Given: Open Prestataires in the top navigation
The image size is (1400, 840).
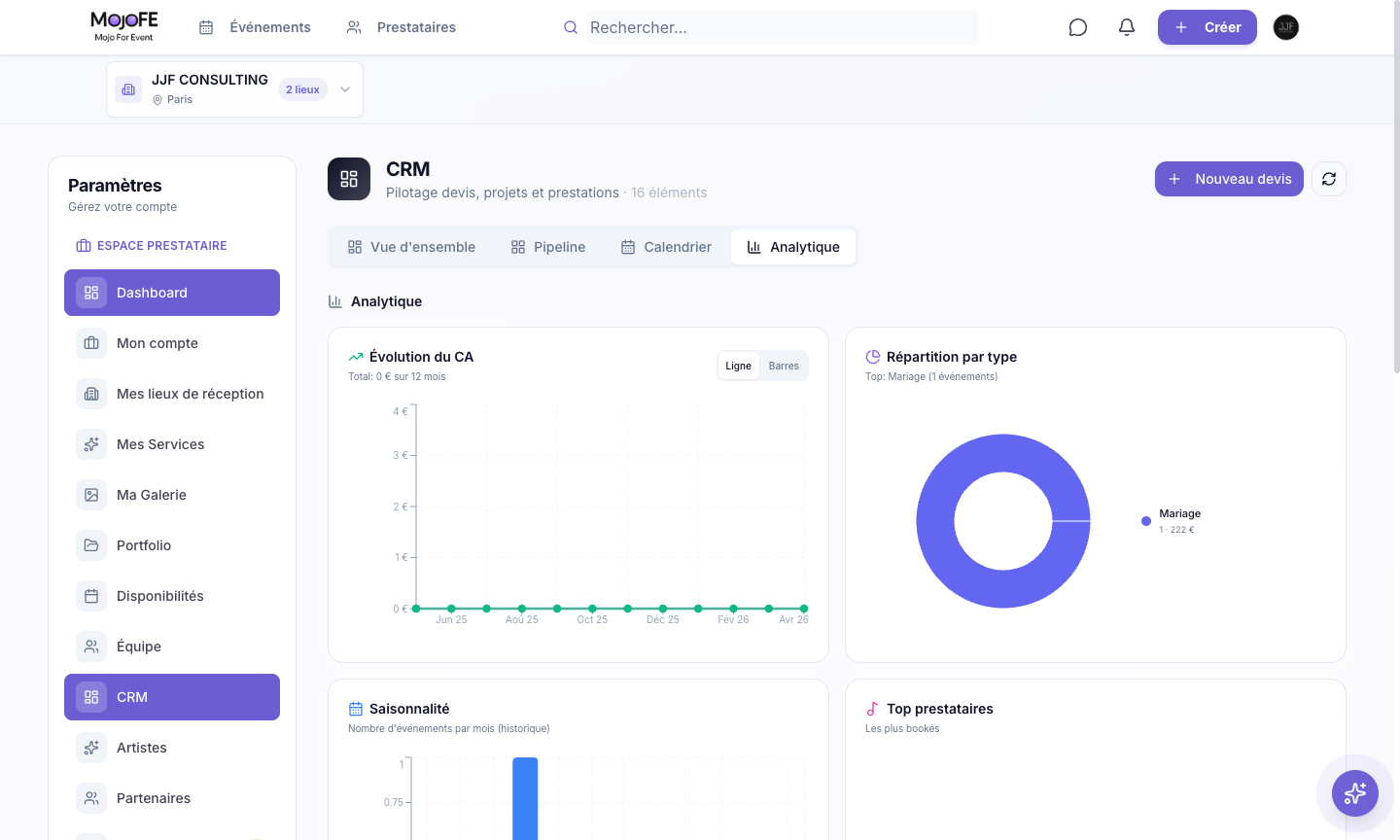Looking at the screenshot, I should coord(401,27).
